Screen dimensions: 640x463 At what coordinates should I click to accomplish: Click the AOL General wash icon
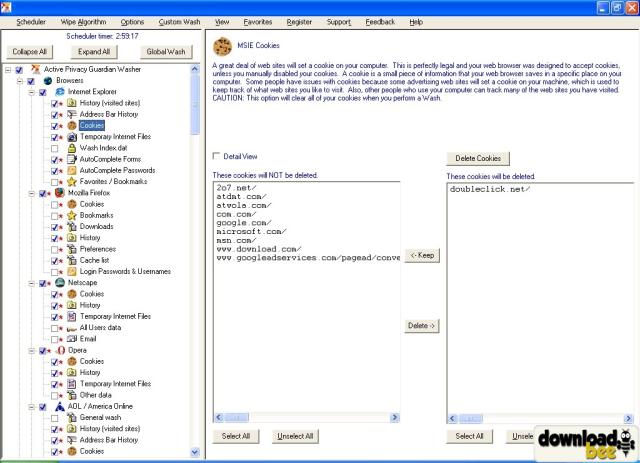tap(72, 418)
